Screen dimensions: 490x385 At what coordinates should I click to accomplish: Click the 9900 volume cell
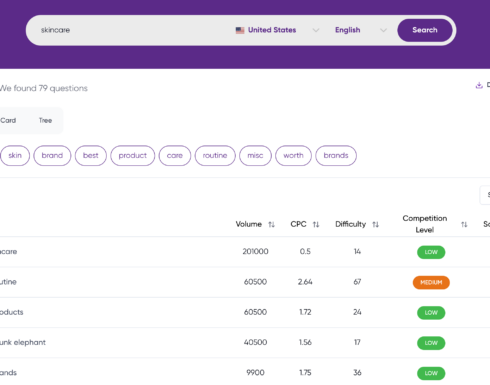click(x=255, y=373)
